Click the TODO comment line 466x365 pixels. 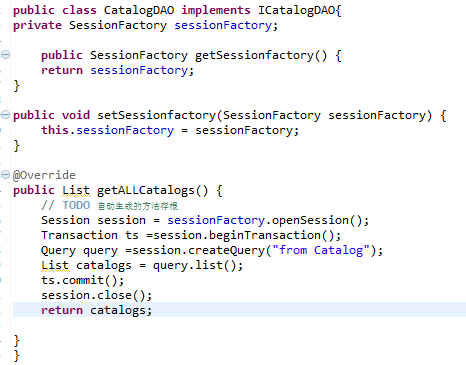(x=110, y=206)
